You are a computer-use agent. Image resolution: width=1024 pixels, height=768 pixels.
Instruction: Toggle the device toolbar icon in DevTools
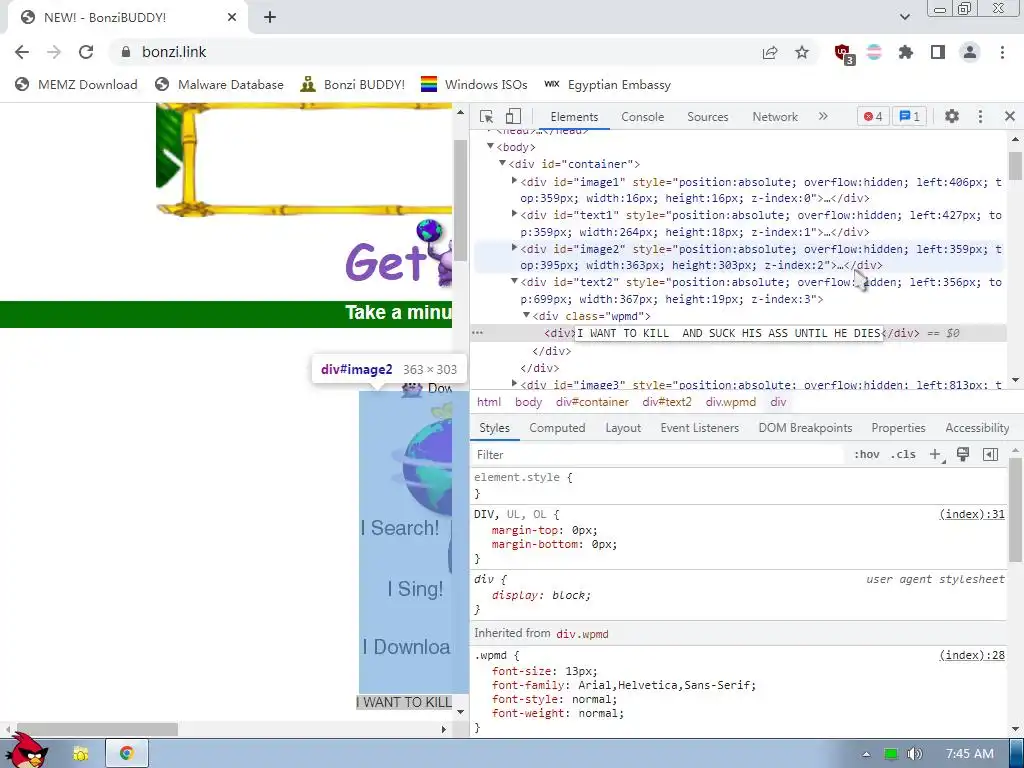(513, 116)
